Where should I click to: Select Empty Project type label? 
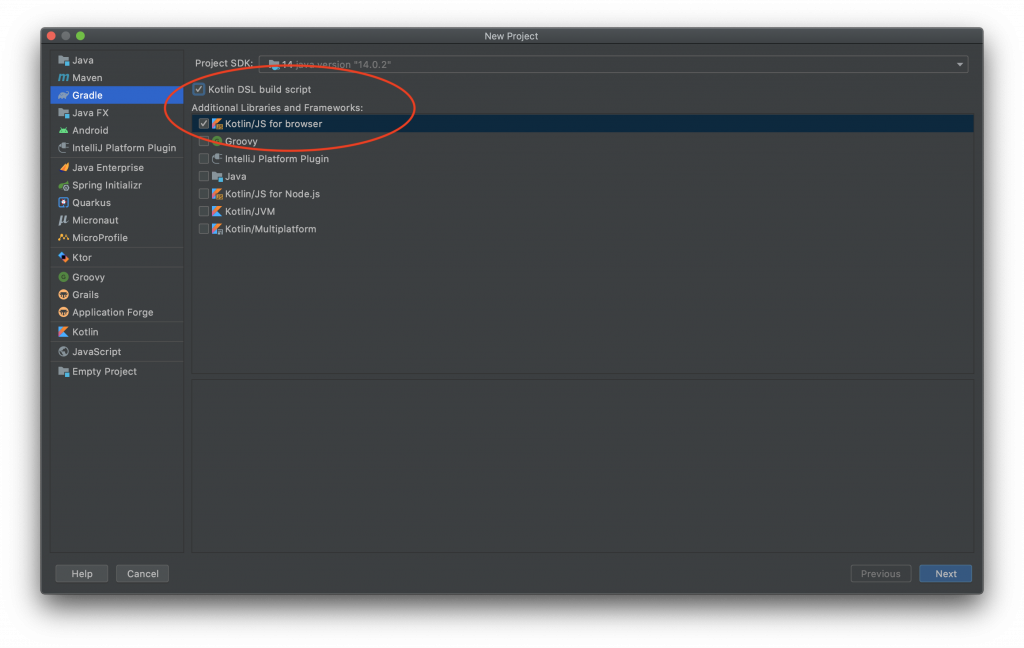point(104,372)
